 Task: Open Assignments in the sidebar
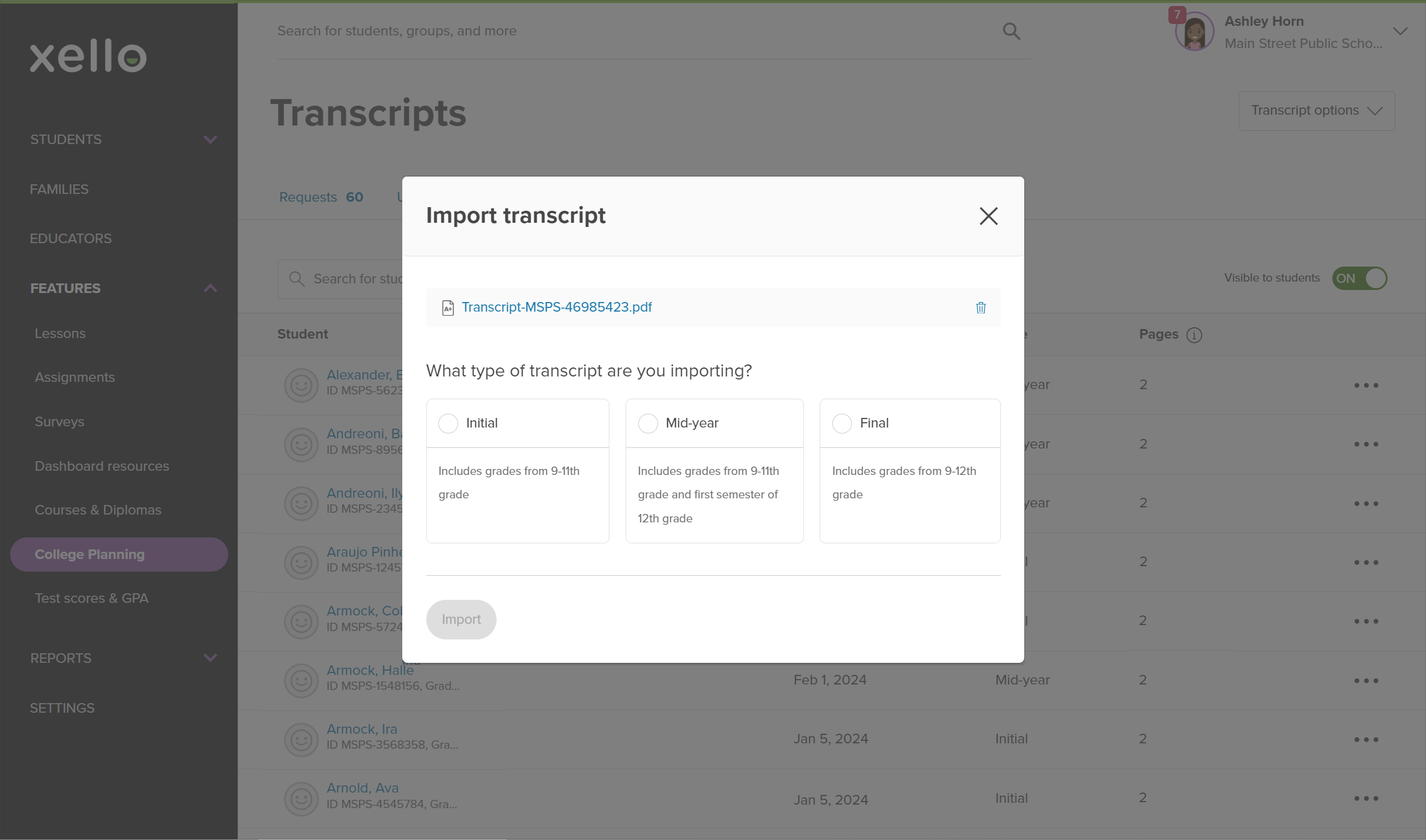74,377
